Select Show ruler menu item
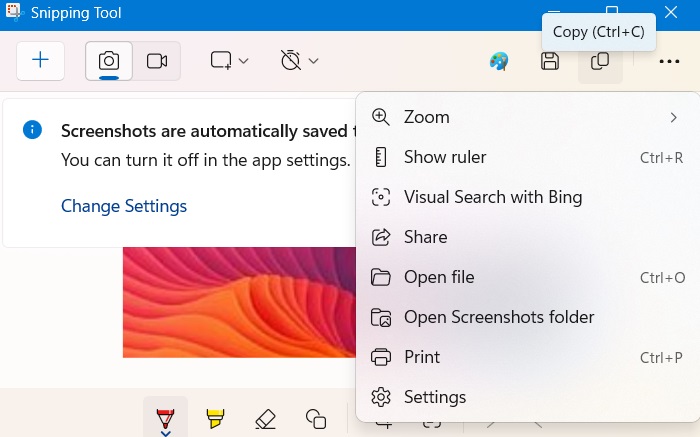 pos(528,157)
